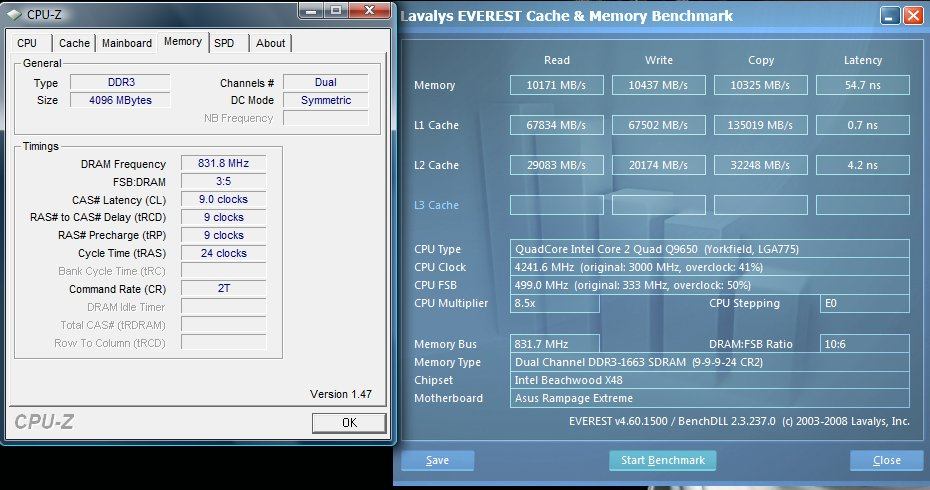Click L1 Cache Write value 67502 MB/s

[658, 125]
